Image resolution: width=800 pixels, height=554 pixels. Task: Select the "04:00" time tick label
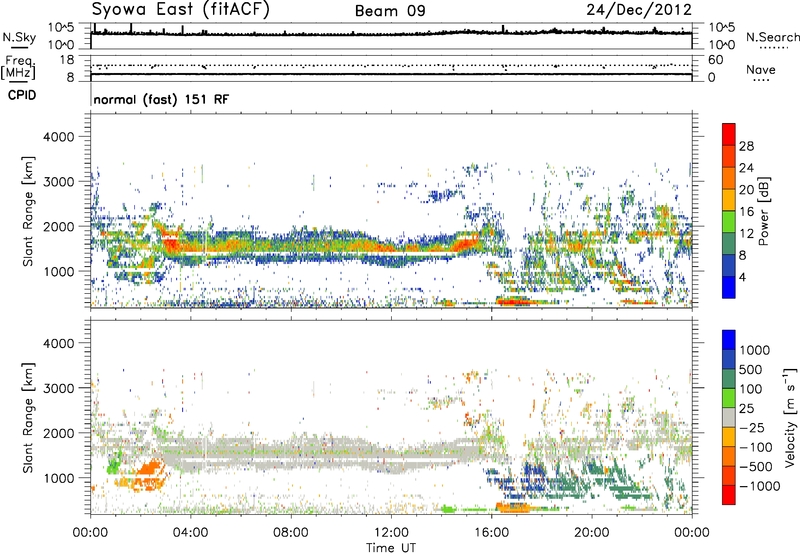tap(191, 533)
